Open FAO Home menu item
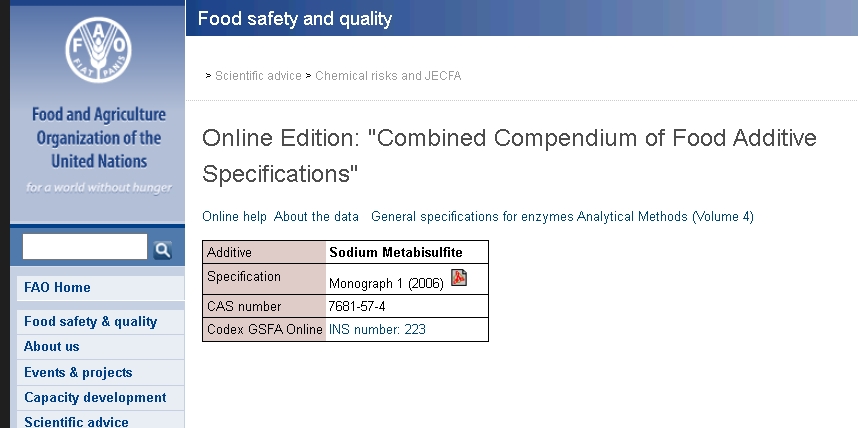This screenshot has height=428, width=858. click(100, 288)
